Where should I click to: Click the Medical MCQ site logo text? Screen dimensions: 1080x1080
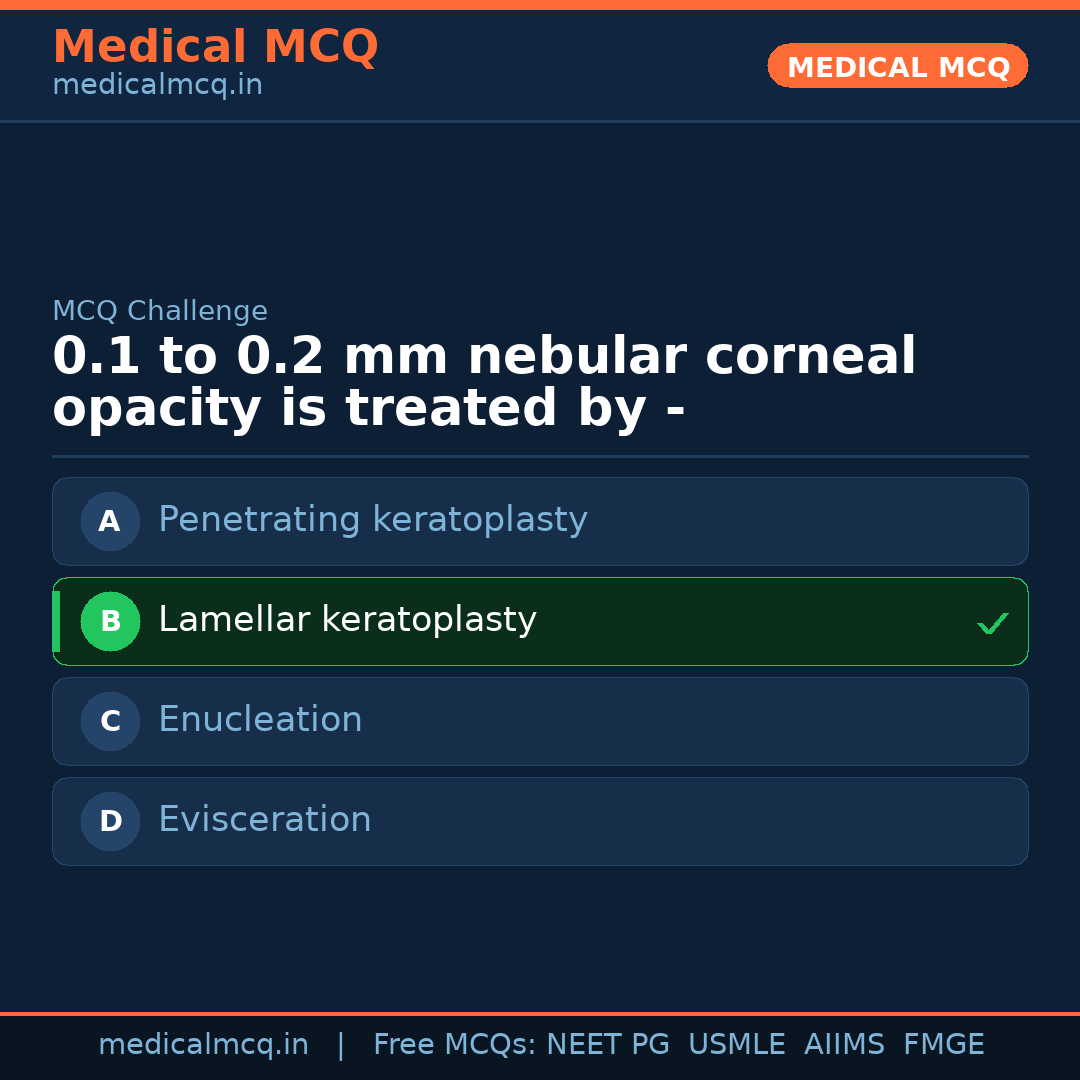tap(215, 46)
